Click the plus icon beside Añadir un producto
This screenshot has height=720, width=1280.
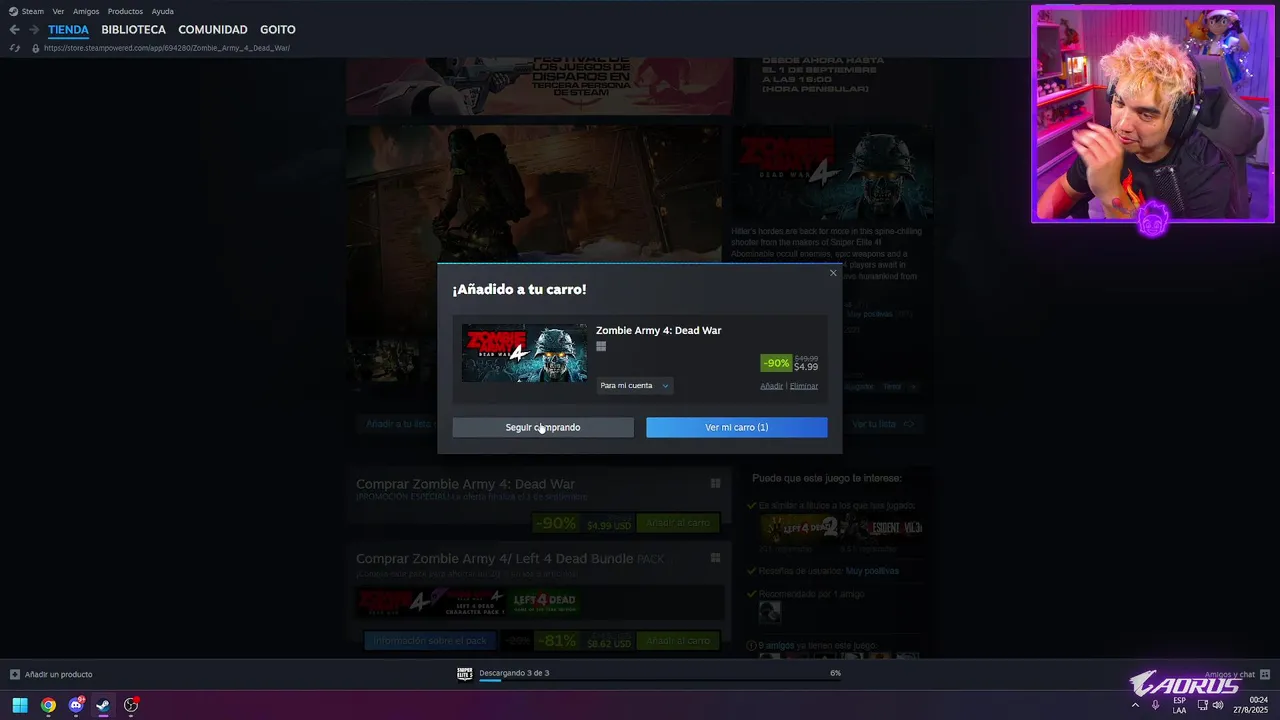point(15,675)
